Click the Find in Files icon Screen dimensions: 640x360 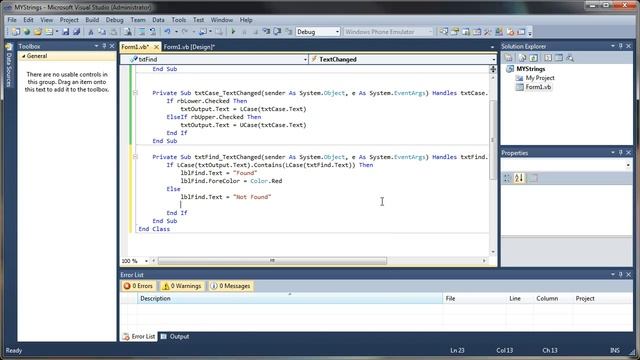[128, 31]
